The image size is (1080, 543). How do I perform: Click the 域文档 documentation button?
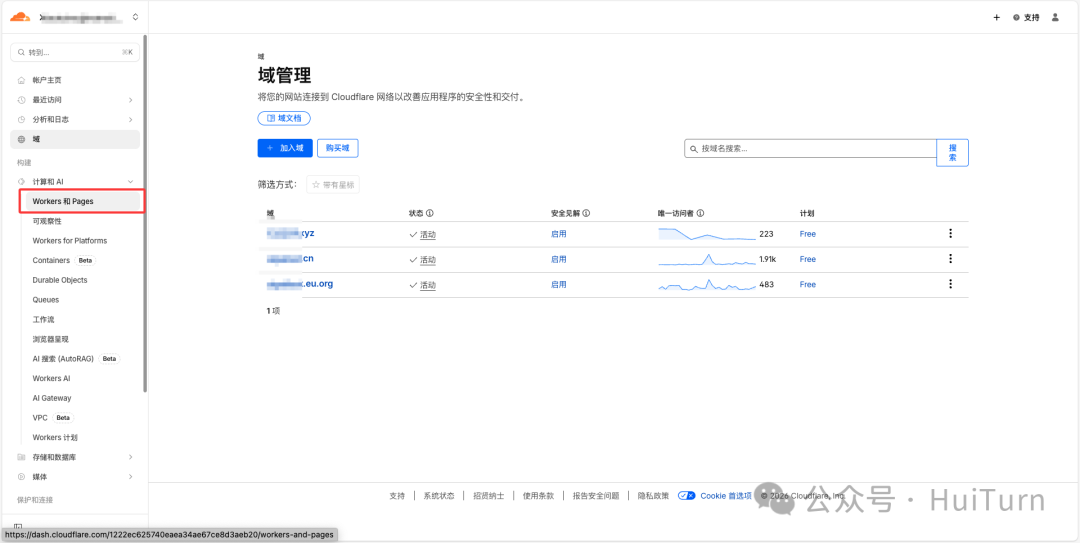(284, 119)
